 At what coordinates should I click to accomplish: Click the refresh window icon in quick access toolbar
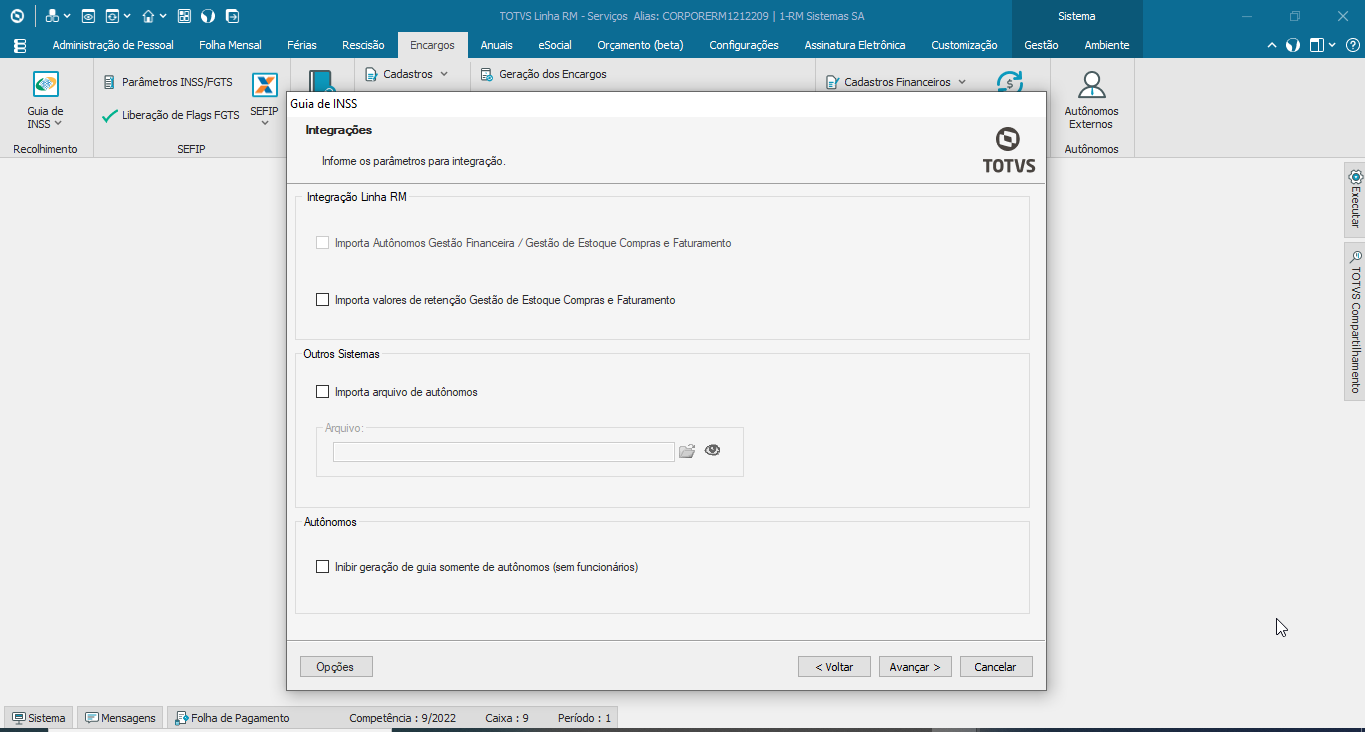coord(112,16)
